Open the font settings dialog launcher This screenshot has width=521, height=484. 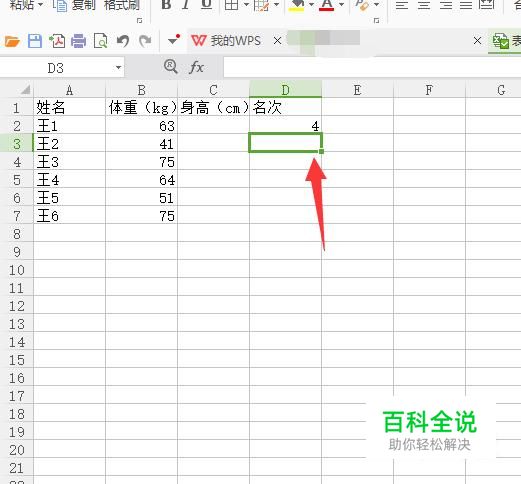pyautogui.click(x=376, y=21)
